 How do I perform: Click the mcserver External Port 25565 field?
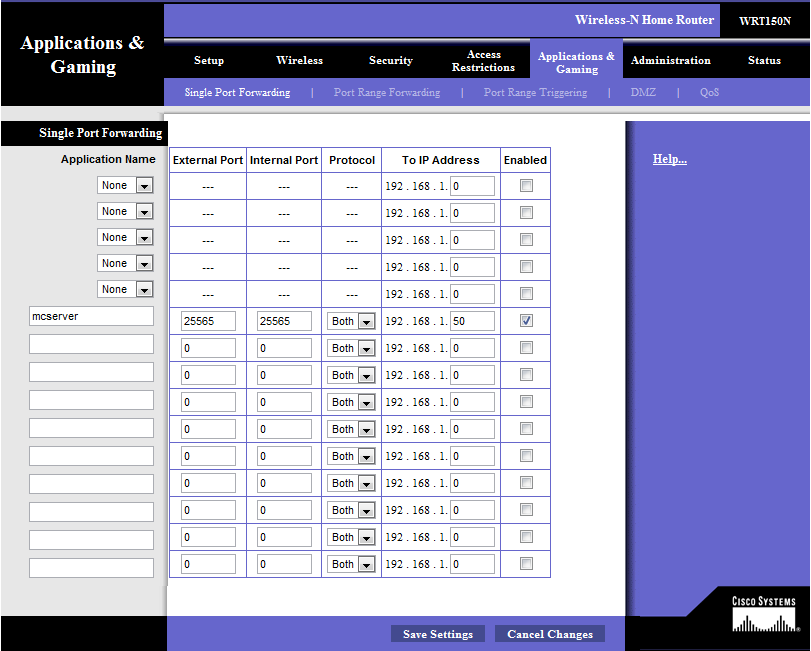click(x=208, y=321)
